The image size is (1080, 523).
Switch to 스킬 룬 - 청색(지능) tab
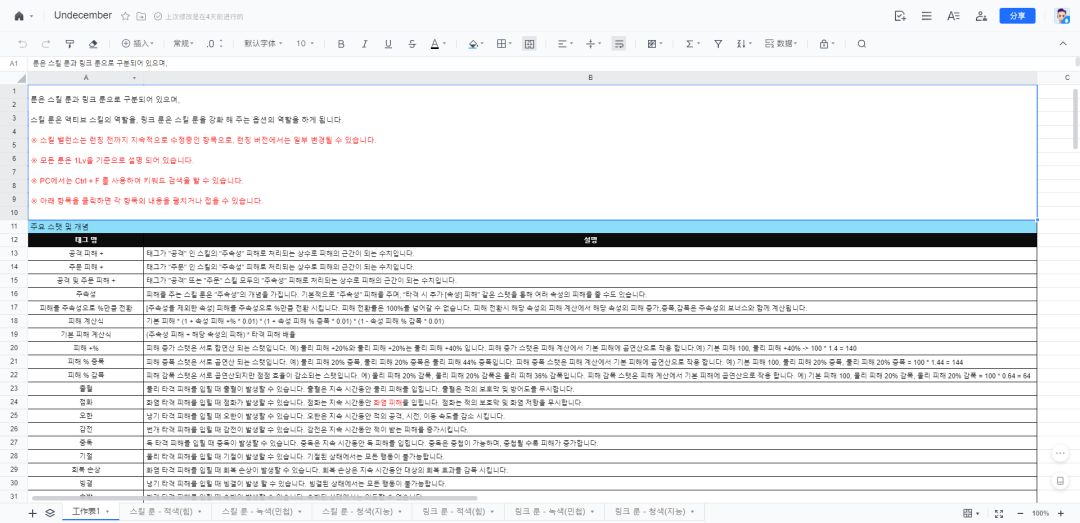[360, 512]
